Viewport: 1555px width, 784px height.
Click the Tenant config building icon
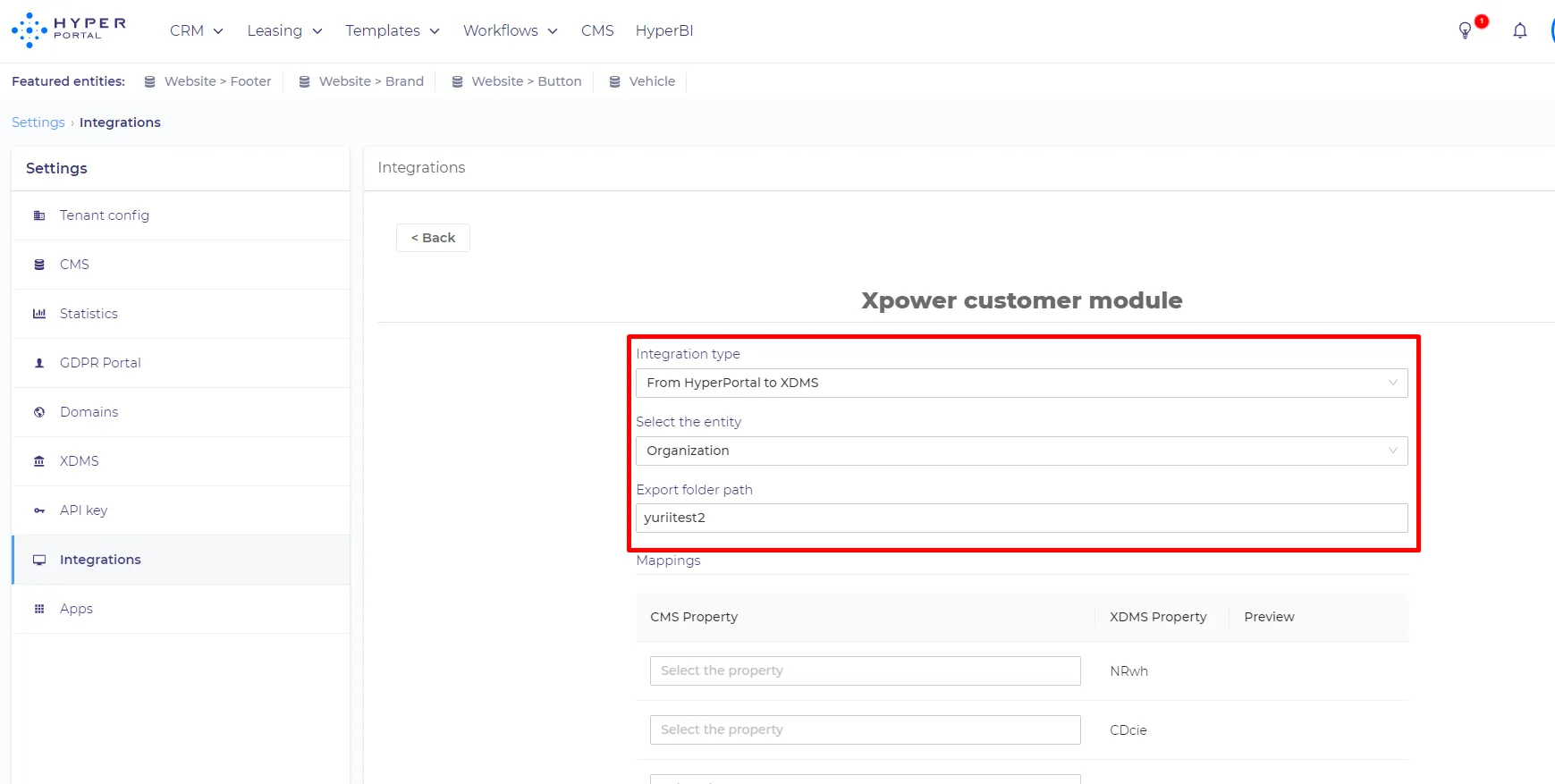[x=39, y=215]
